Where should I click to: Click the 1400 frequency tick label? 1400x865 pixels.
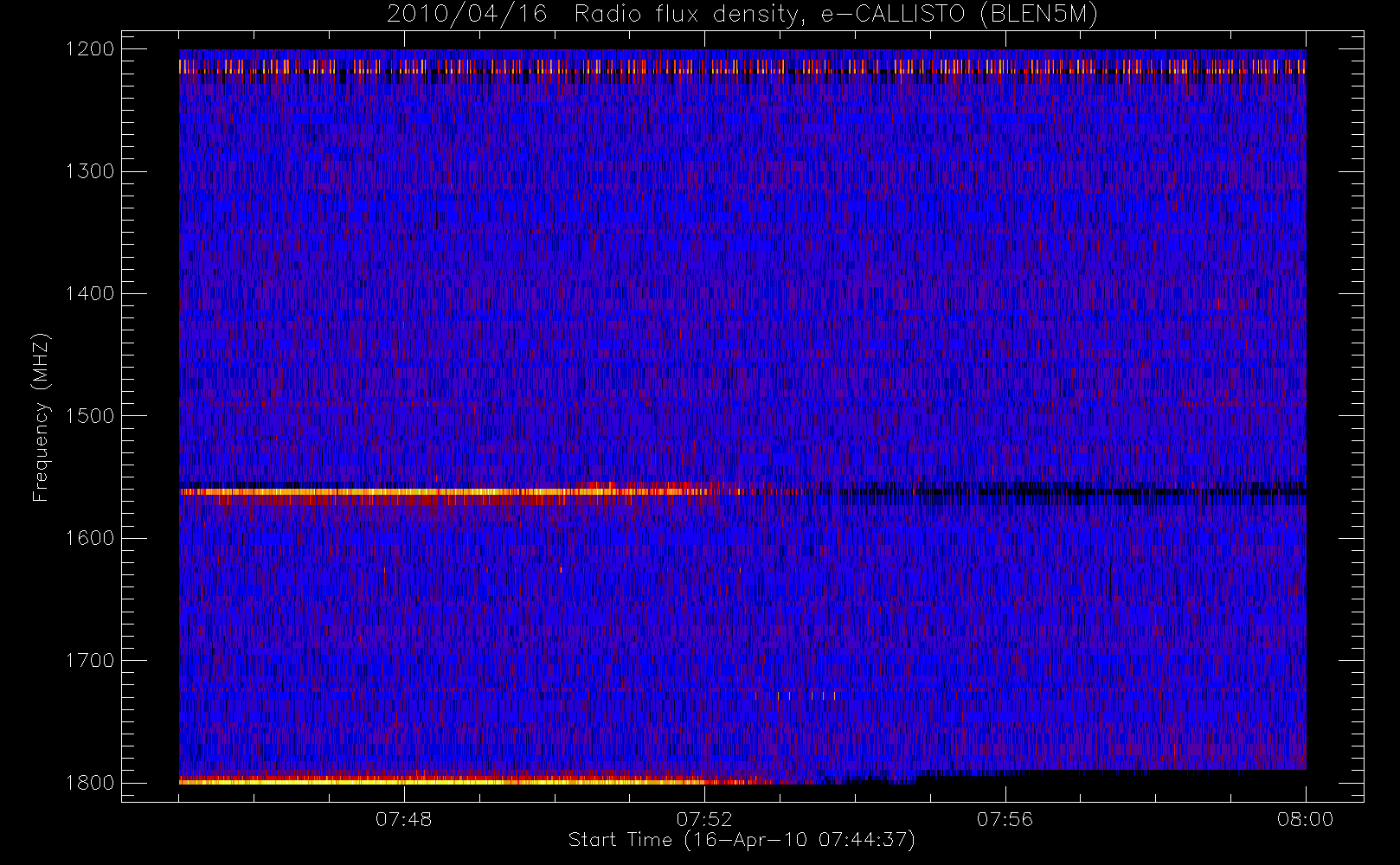point(90,293)
